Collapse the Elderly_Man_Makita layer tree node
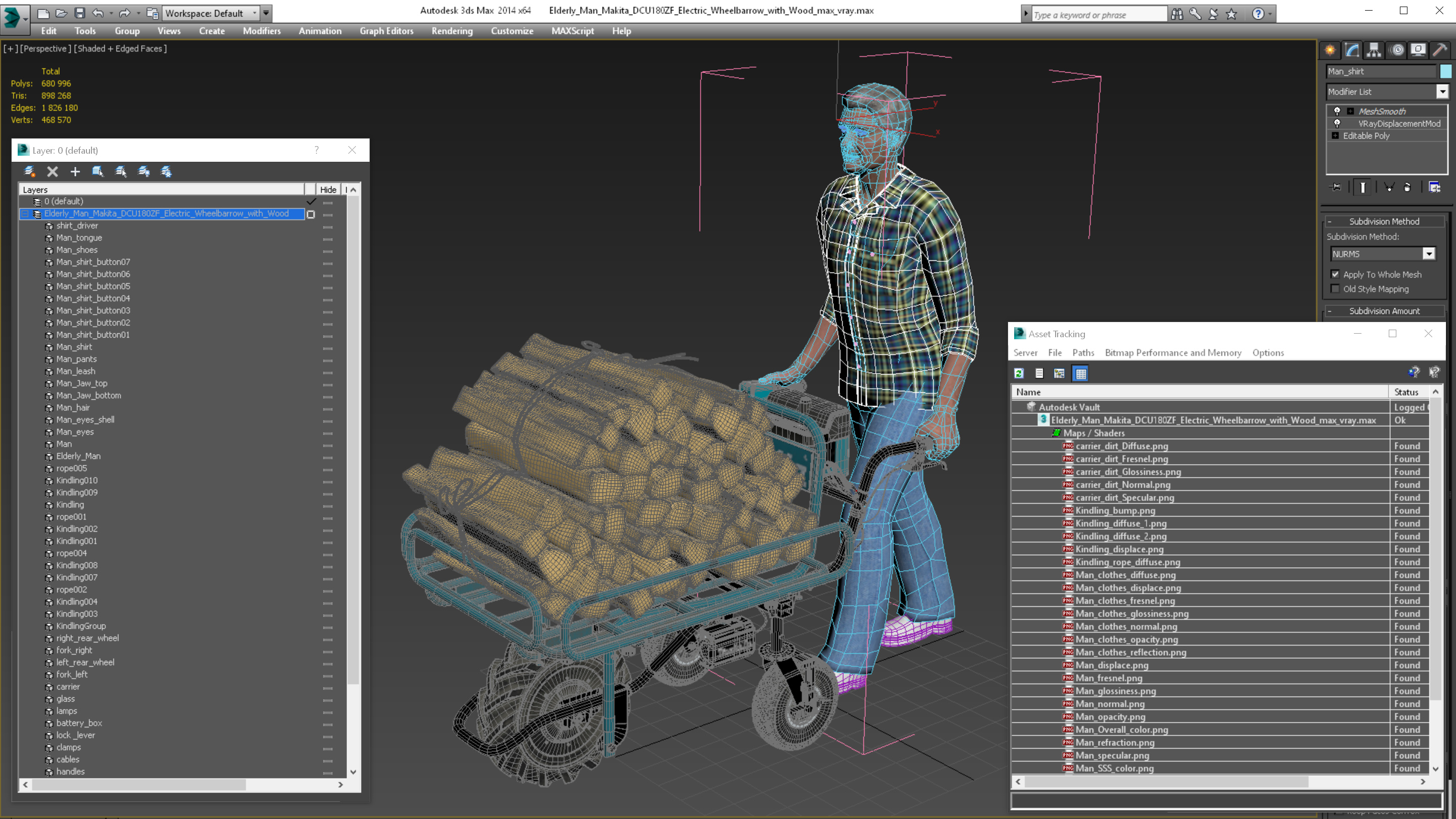Screen dimensions: 1456x819 25,214
